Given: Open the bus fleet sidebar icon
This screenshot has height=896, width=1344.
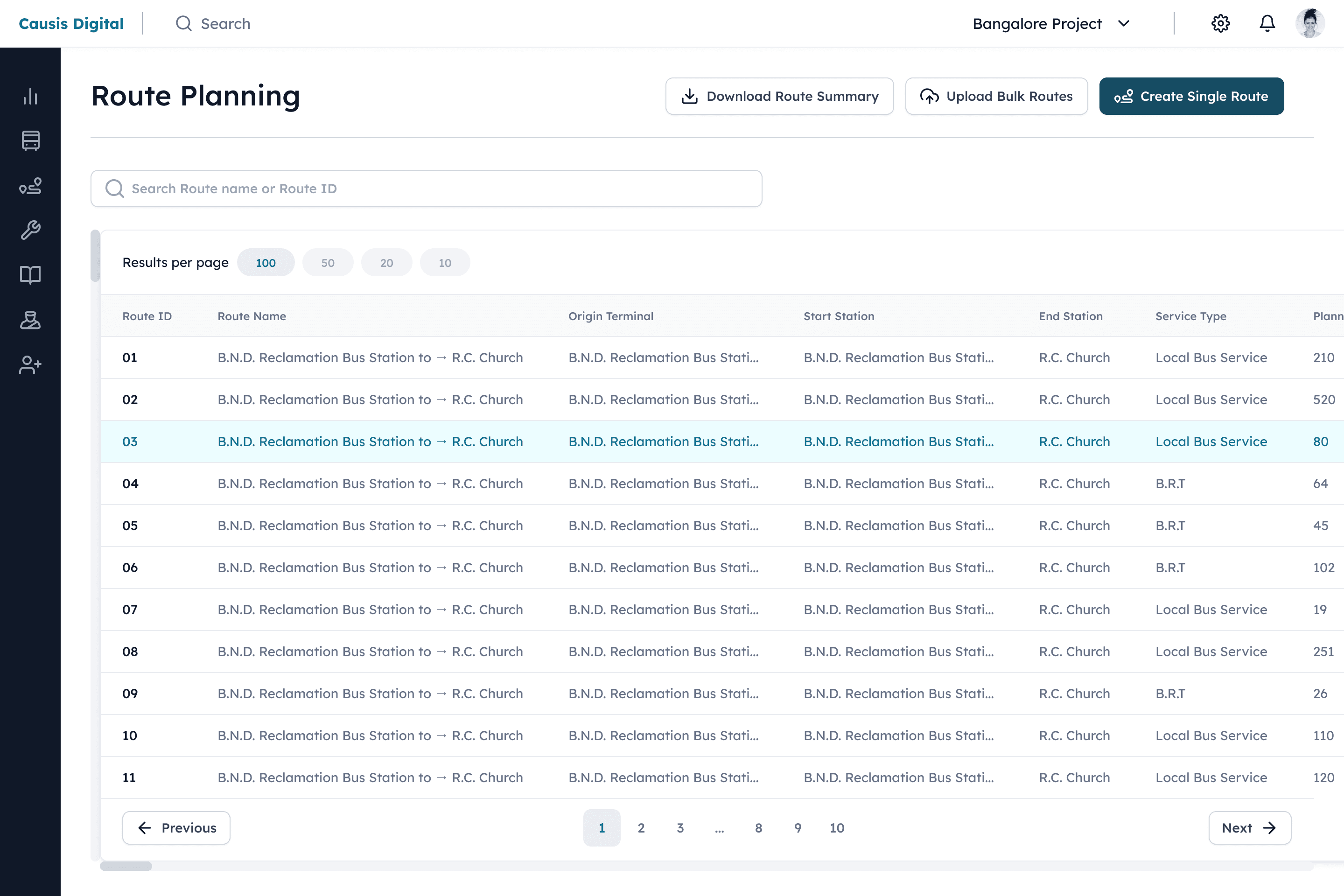Looking at the screenshot, I should coord(30,140).
